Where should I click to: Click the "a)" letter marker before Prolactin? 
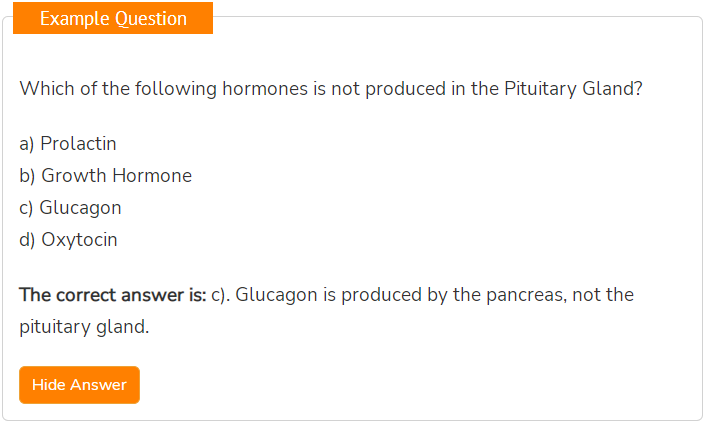(27, 144)
